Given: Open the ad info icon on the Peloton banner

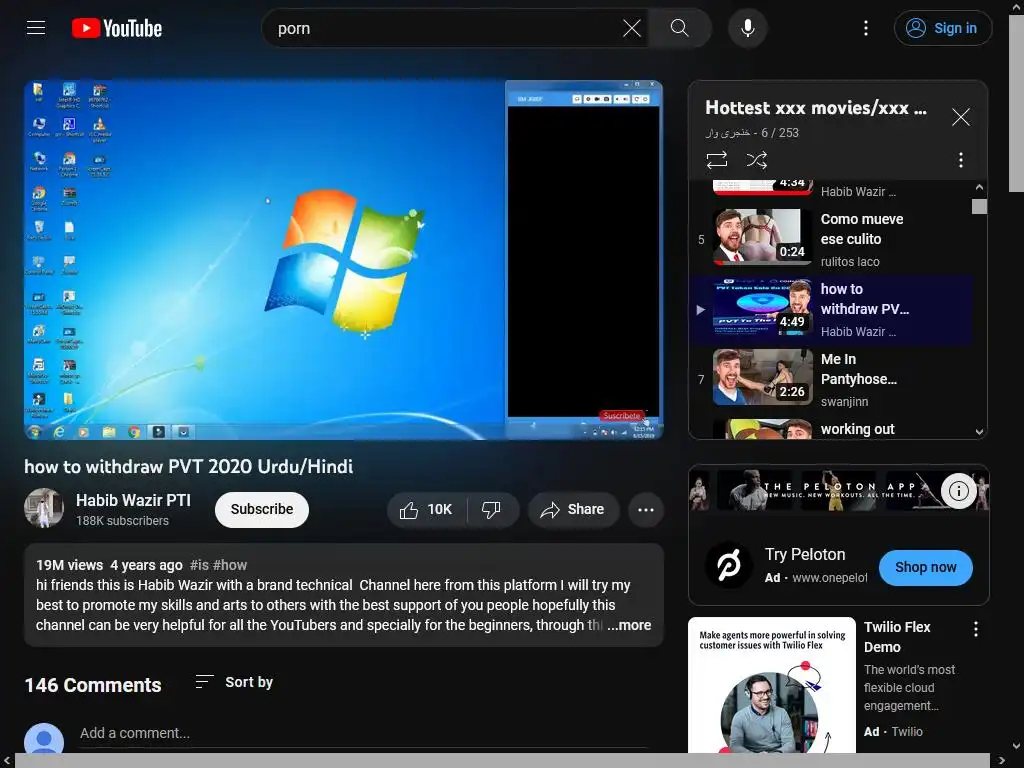Looking at the screenshot, I should click(x=958, y=490).
